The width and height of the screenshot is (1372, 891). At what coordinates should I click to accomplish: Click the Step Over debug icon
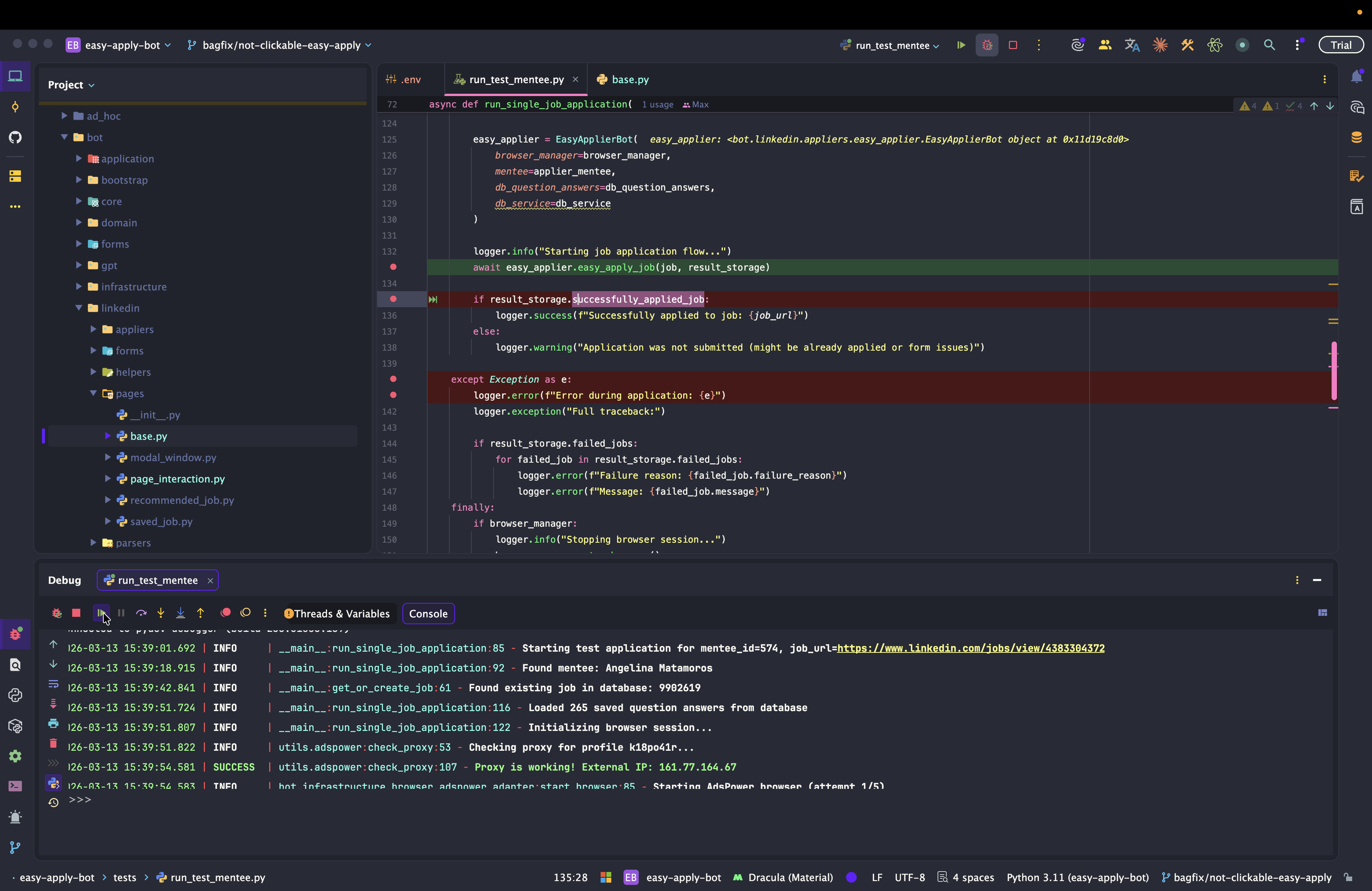141,613
